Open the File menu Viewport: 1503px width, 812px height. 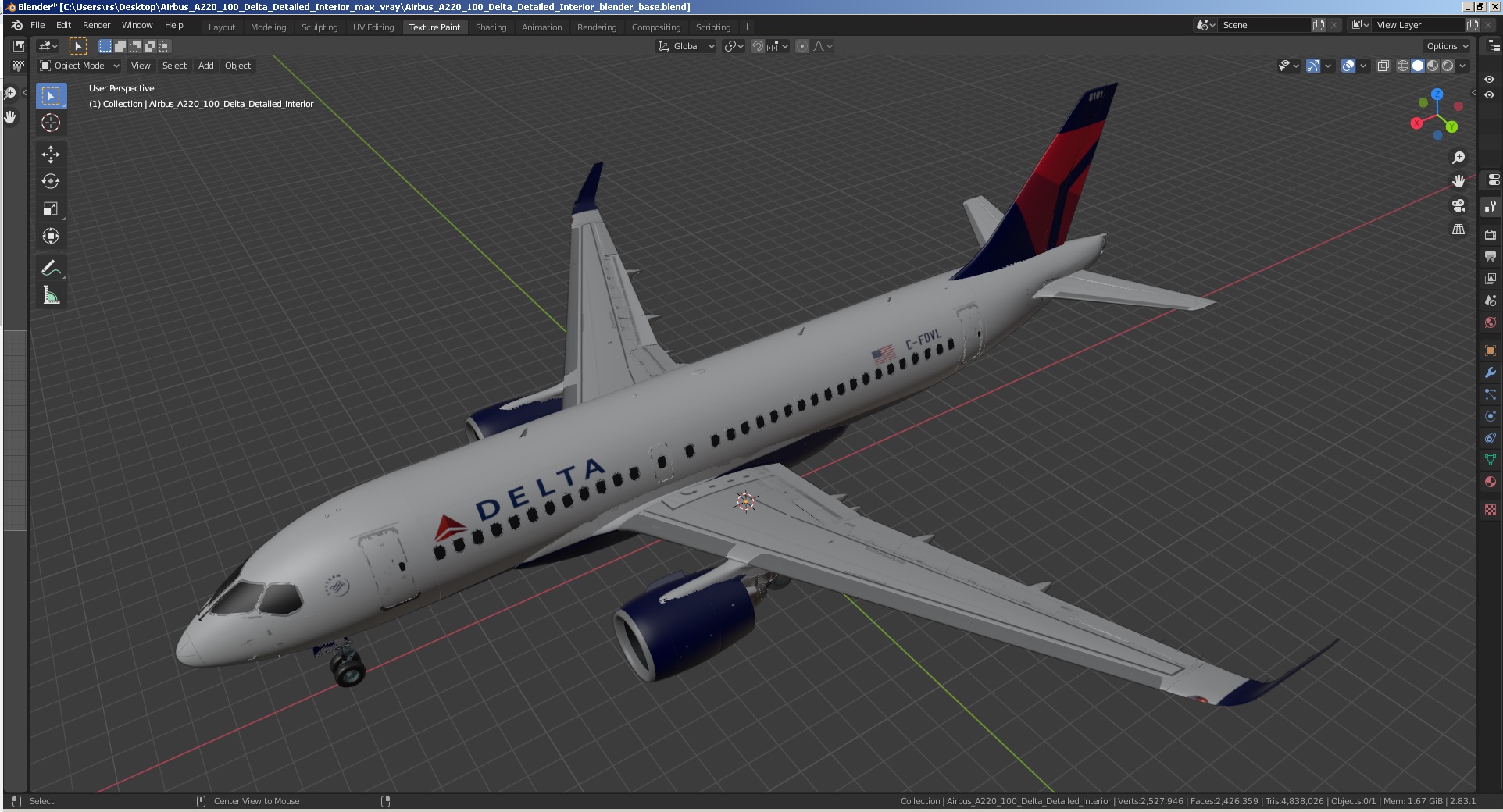tap(37, 25)
